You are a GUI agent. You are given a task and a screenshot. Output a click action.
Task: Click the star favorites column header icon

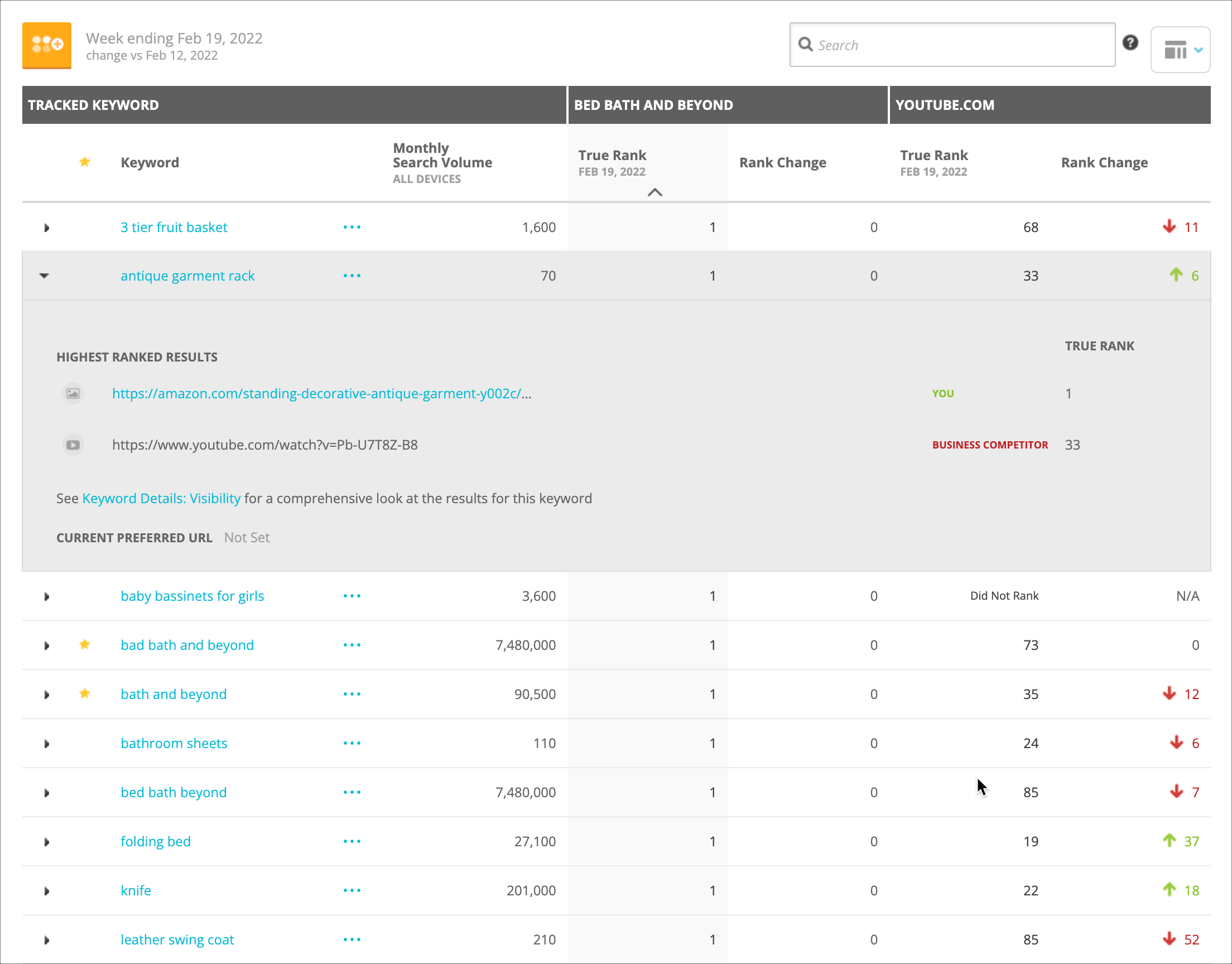pyautogui.click(x=85, y=162)
